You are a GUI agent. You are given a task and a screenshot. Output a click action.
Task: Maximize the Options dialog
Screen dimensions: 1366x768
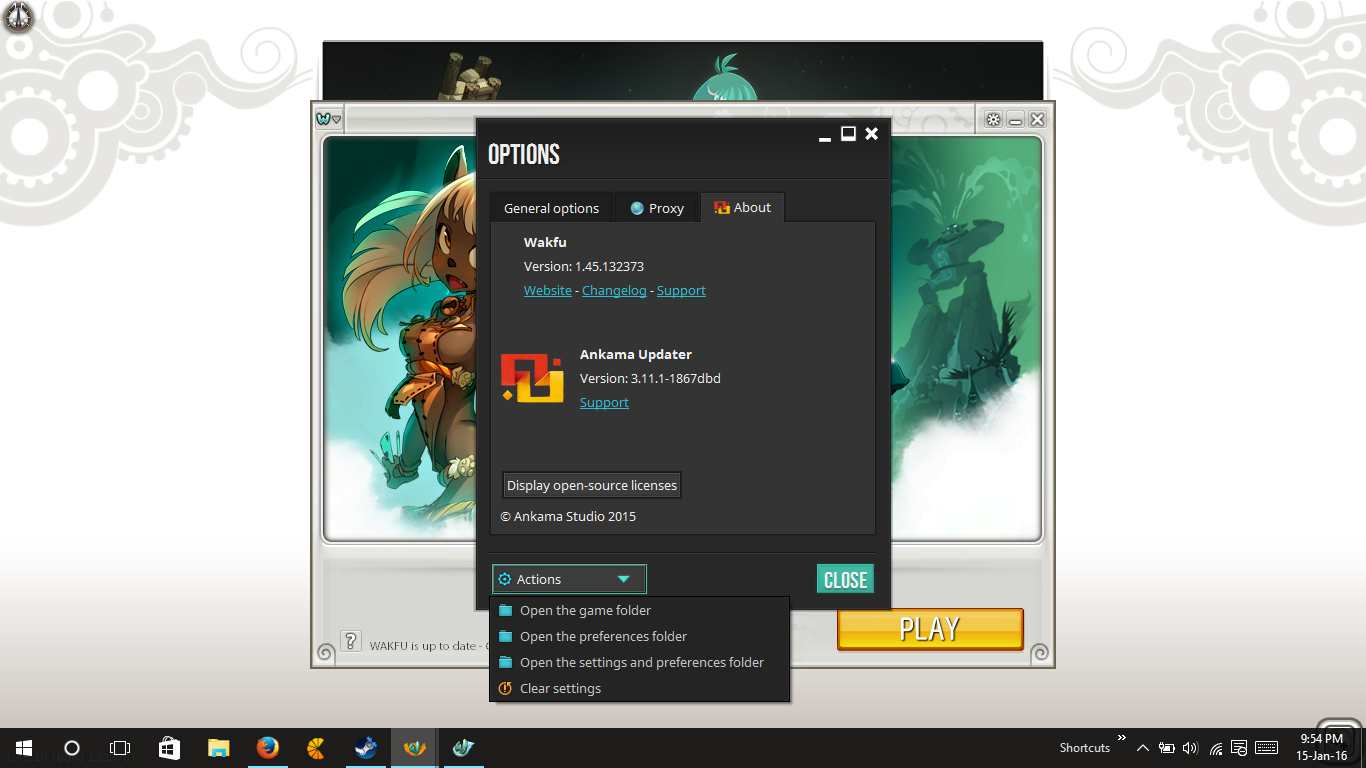(x=848, y=134)
